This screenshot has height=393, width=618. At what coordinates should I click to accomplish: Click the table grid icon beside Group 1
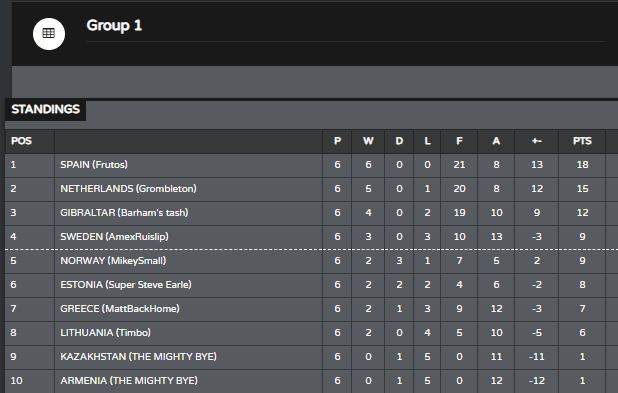[49, 34]
